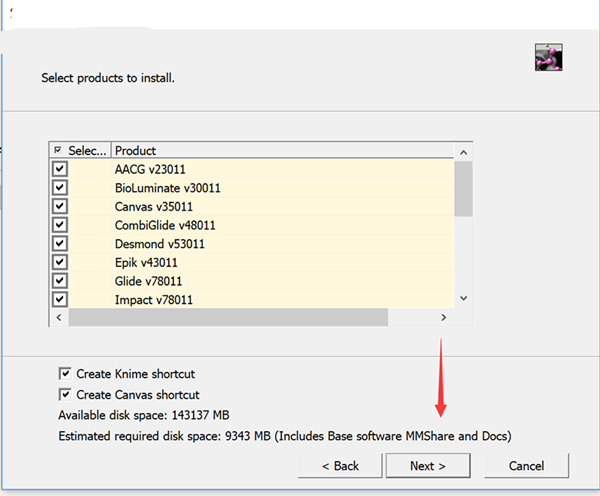Cancel the installation
600x496 pixels.
526,466
